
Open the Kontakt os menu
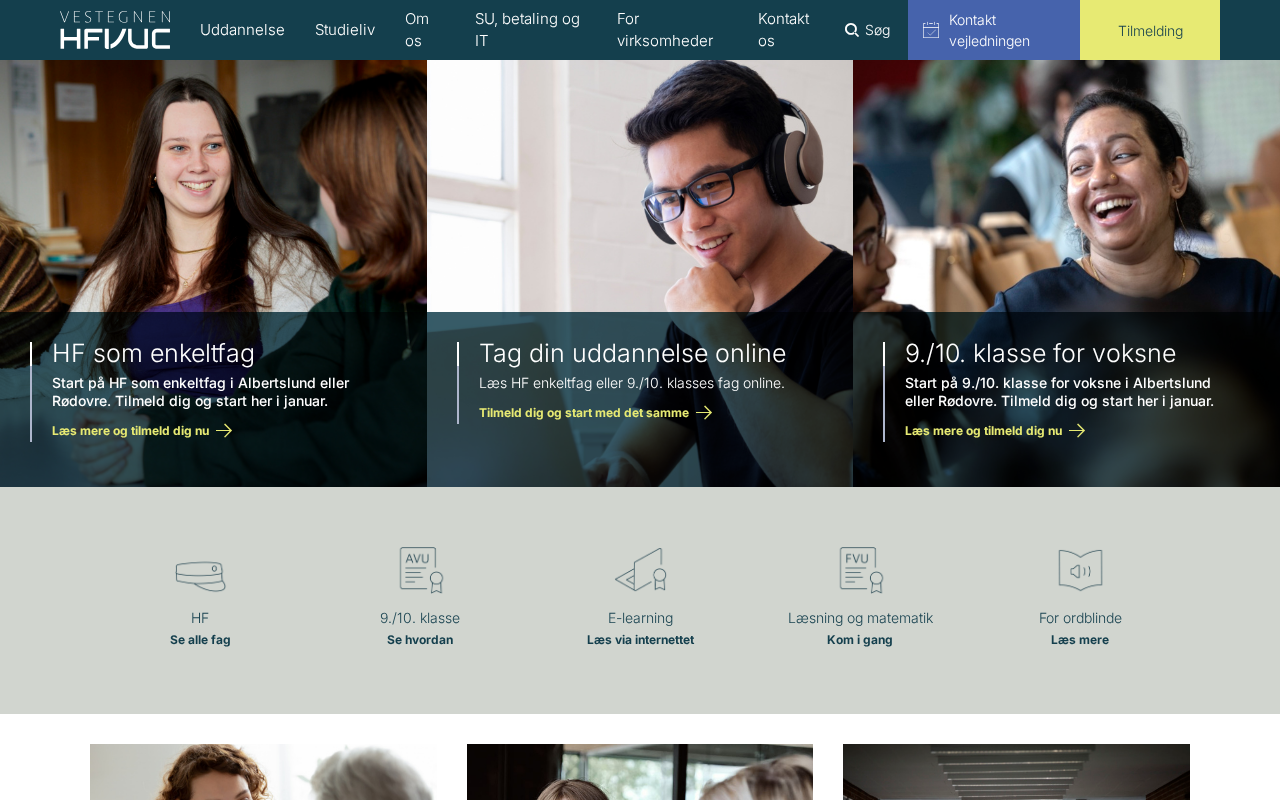coord(784,30)
